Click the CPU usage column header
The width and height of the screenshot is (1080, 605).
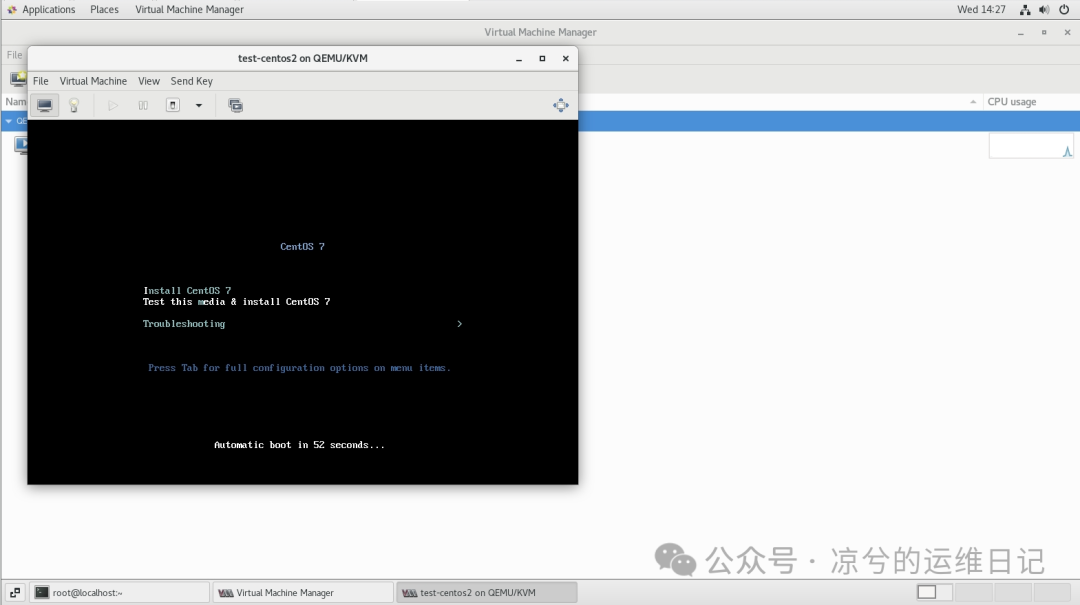point(1011,102)
